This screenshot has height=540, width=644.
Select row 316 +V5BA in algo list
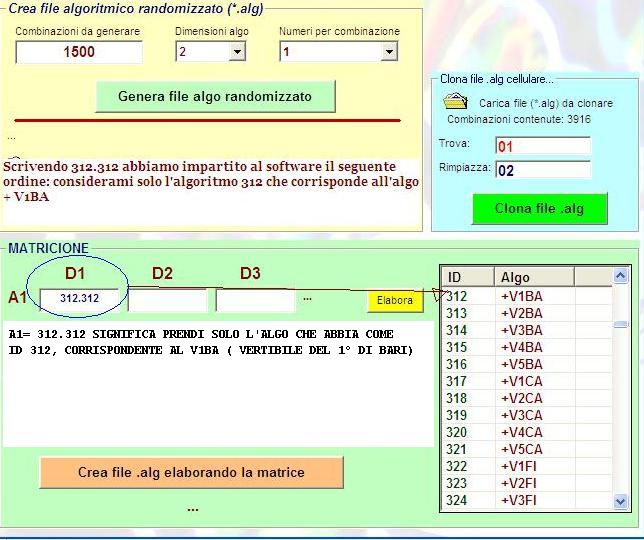click(527, 364)
